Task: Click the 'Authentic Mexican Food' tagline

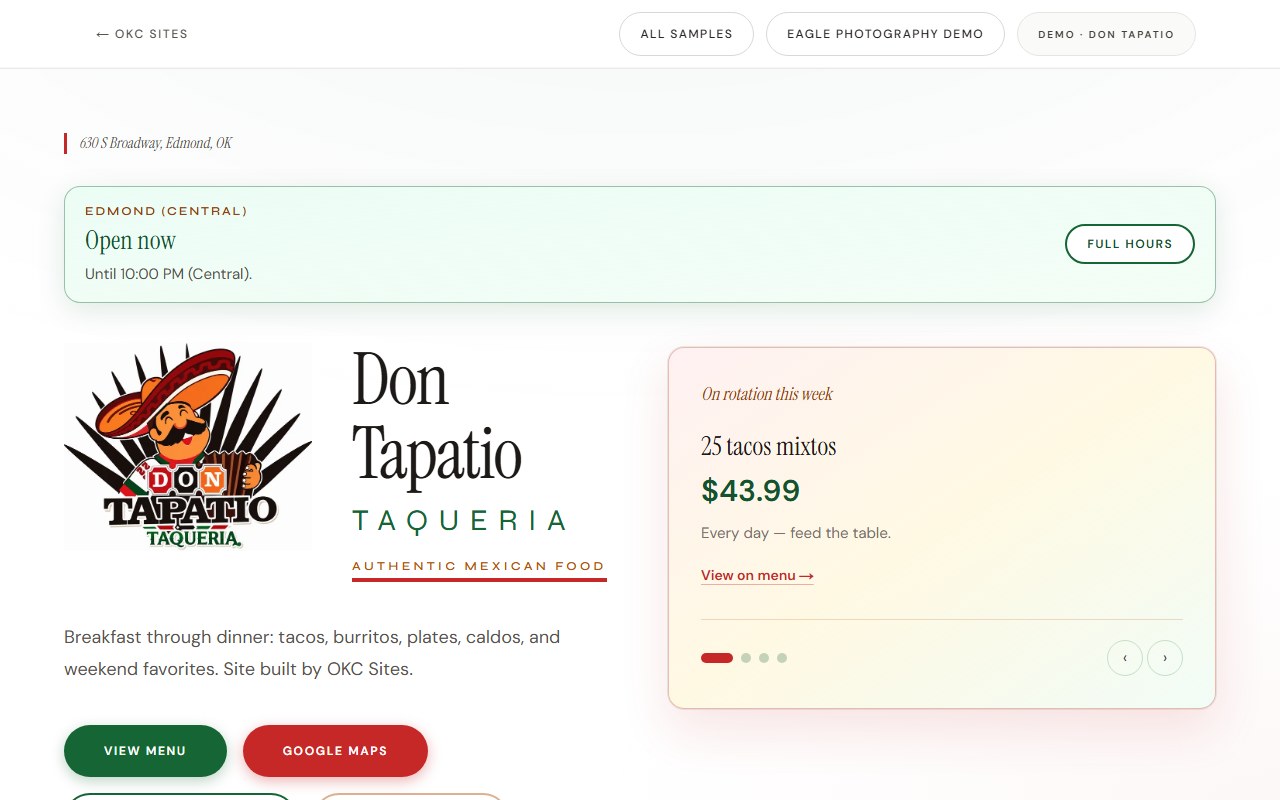Action: pos(479,566)
